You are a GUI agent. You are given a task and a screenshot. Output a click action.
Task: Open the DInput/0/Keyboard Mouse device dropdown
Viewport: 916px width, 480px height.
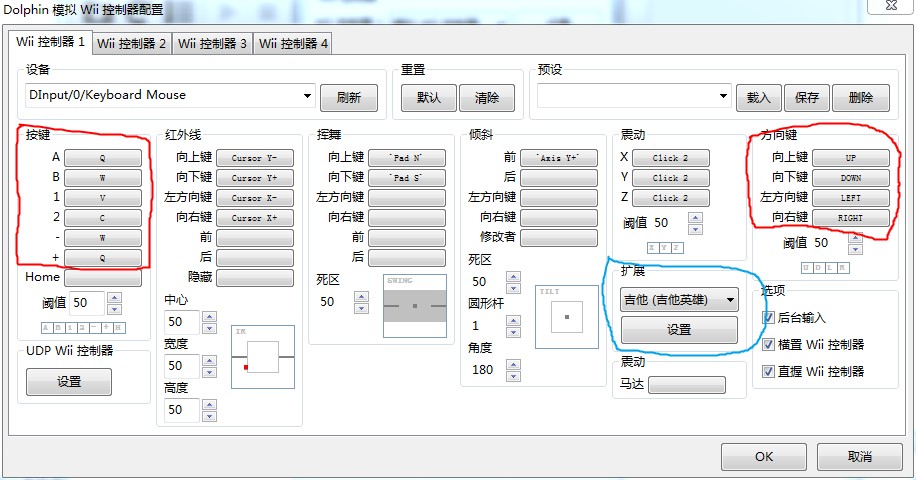[x=170, y=95]
